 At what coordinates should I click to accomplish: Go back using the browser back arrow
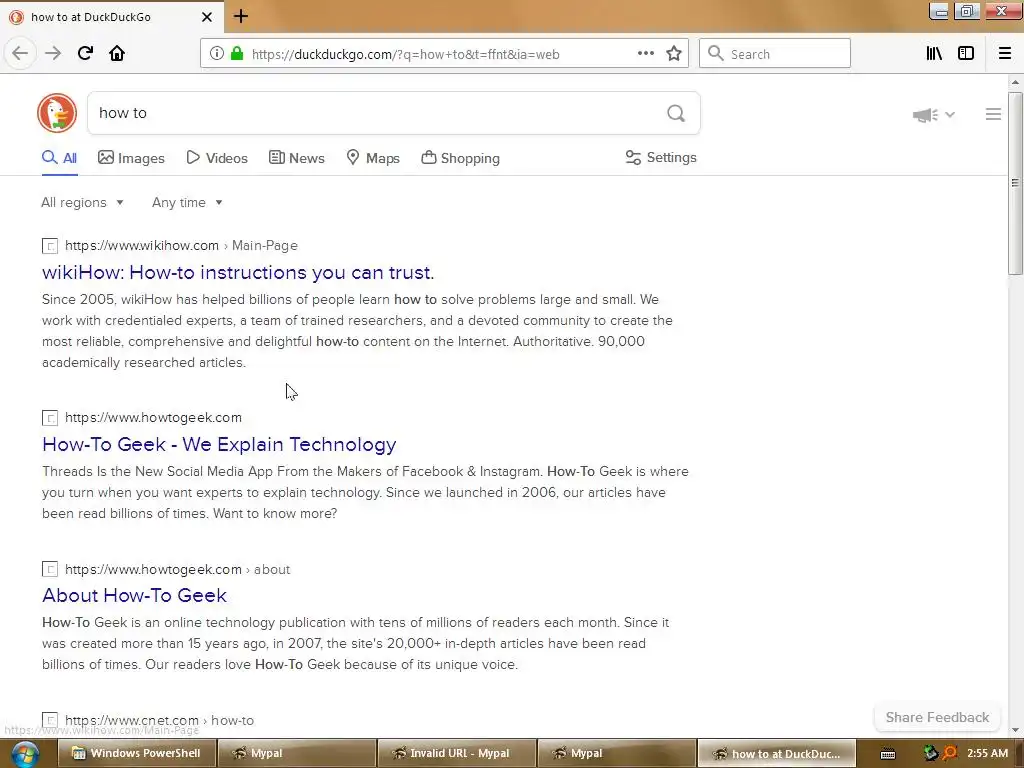[20, 54]
